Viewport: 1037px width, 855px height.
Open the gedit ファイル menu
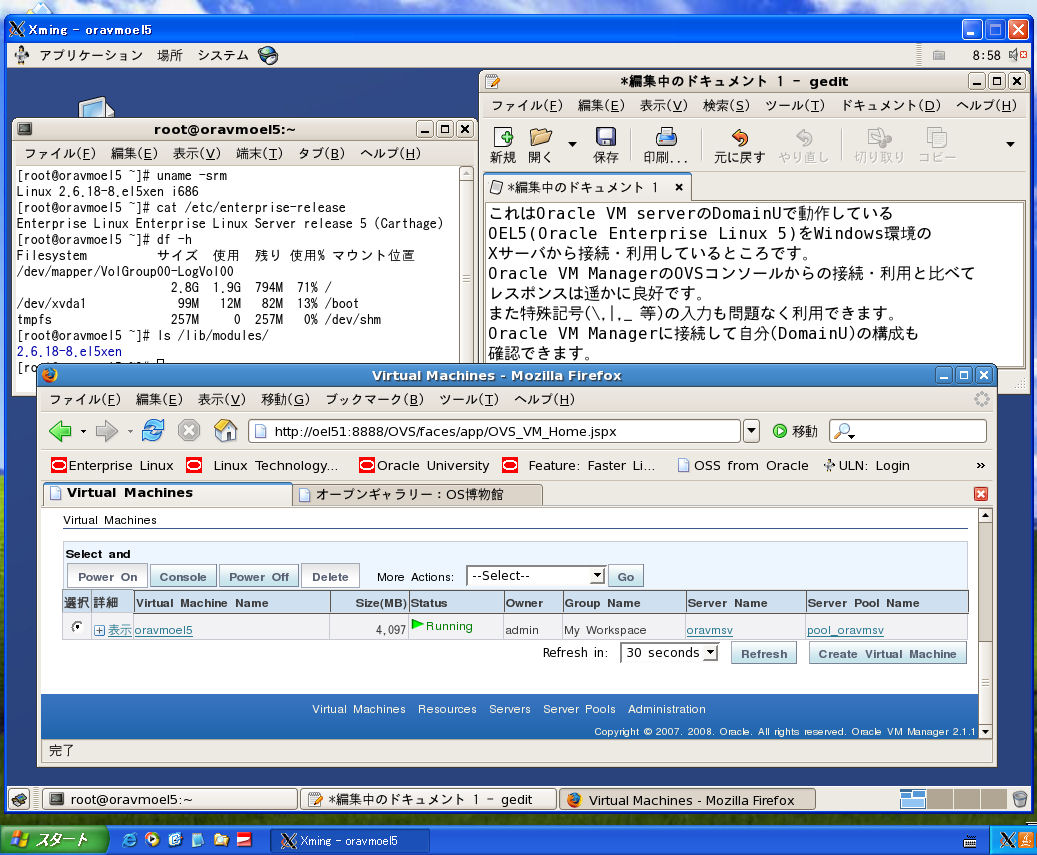coord(527,105)
